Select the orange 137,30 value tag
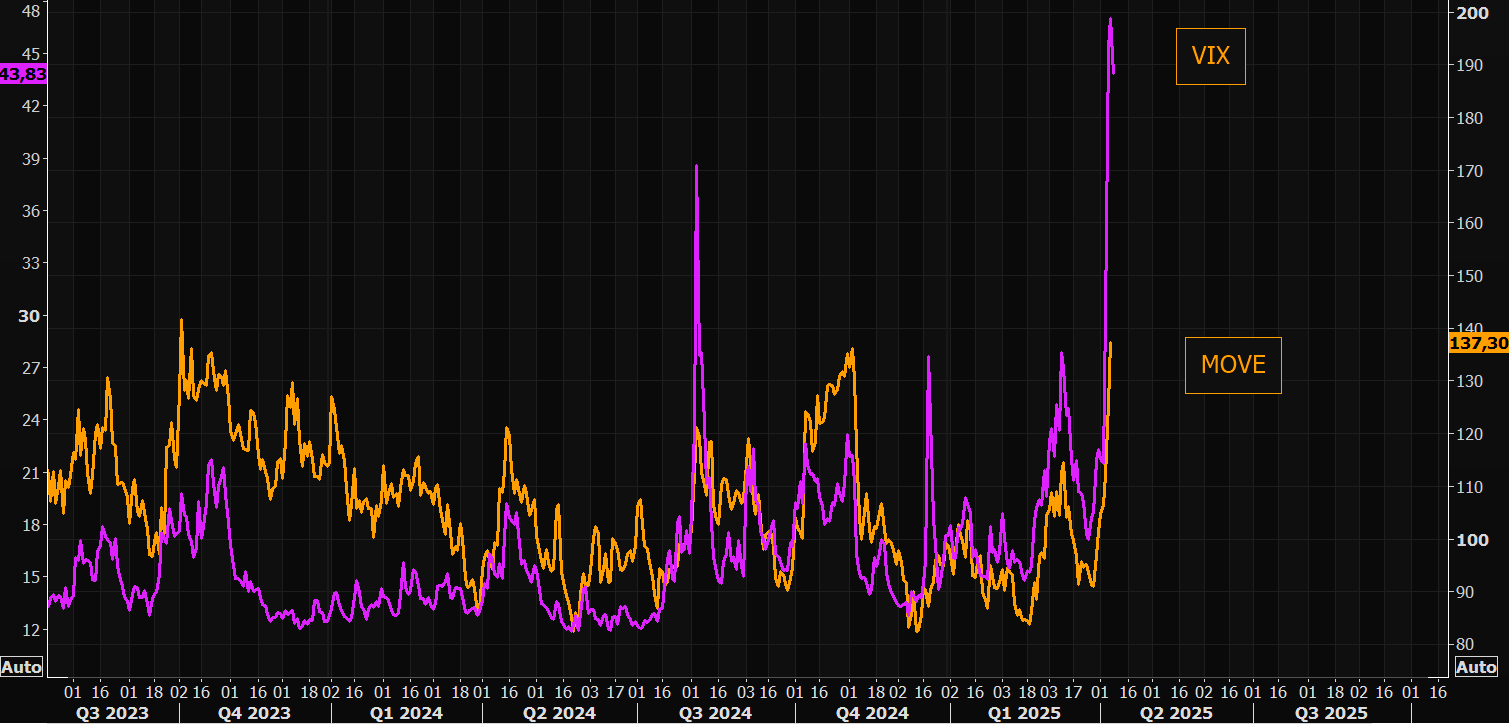This screenshot has height=724, width=1509. (x=1478, y=343)
